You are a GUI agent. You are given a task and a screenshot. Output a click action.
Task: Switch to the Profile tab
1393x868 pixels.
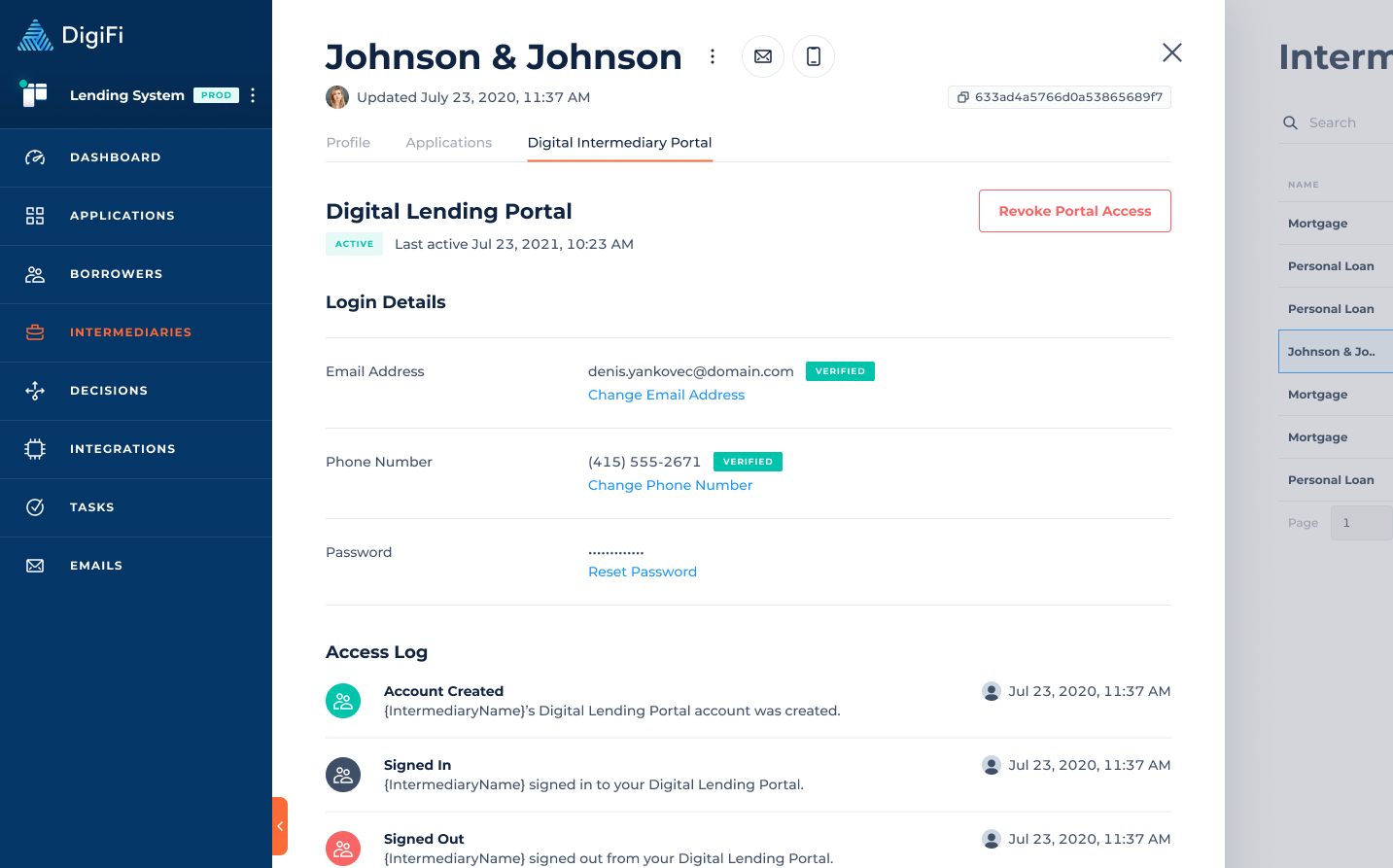(348, 143)
